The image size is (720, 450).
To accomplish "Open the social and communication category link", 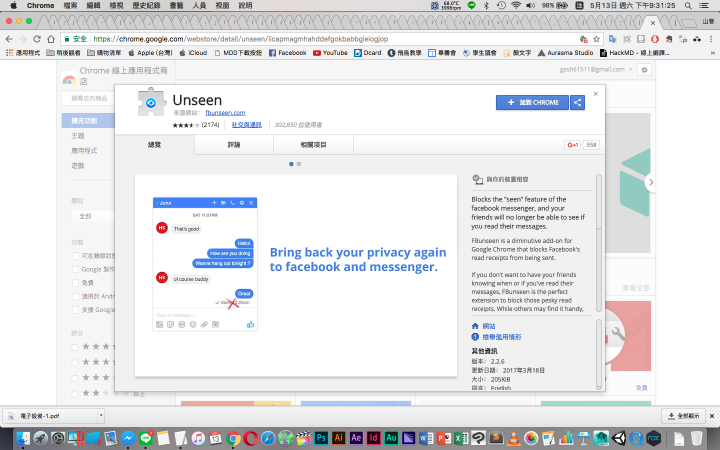I will click(x=247, y=125).
